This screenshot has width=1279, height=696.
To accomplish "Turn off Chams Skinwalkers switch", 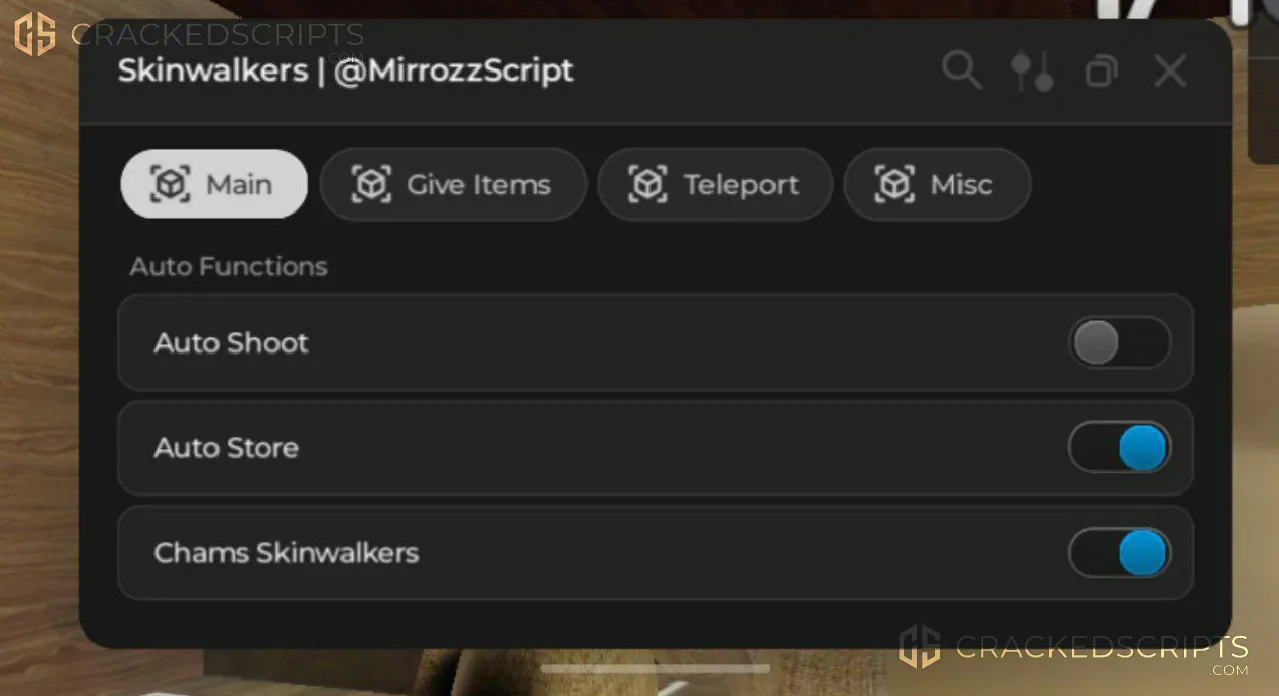I will pyautogui.click(x=1119, y=552).
